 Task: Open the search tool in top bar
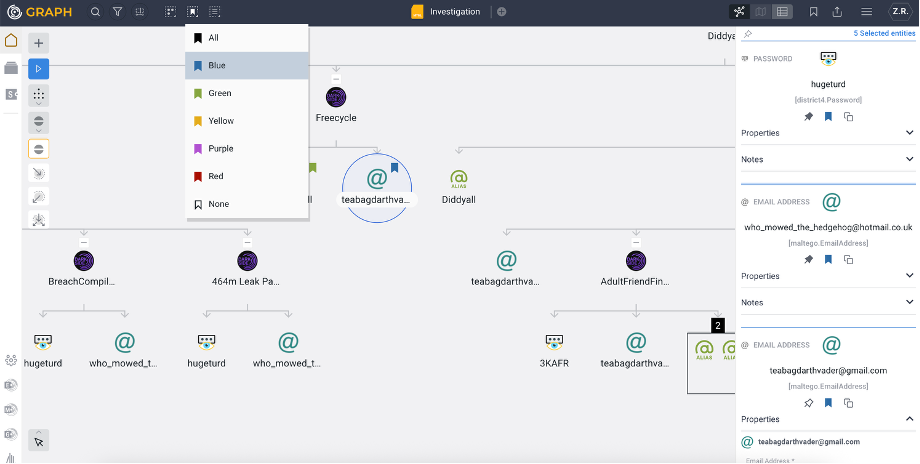pos(95,12)
